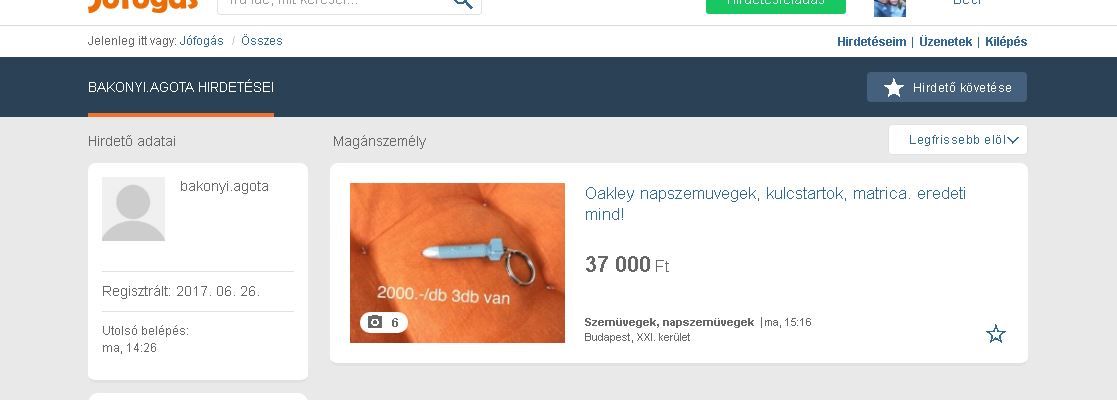Click the Jófogás logo
The width and height of the screenshot is (1117, 400).
[142, 6]
